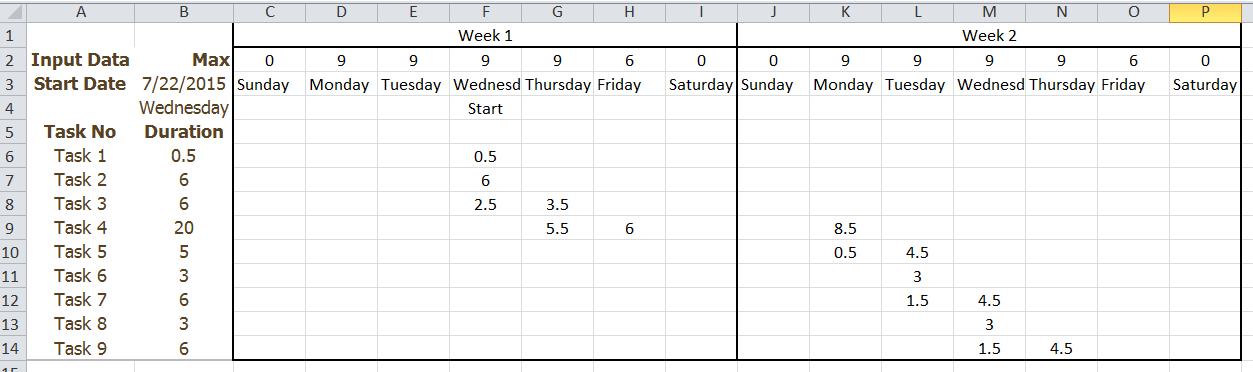Select column A header
This screenshot has height=372, width=1253.
pos(80,12)
